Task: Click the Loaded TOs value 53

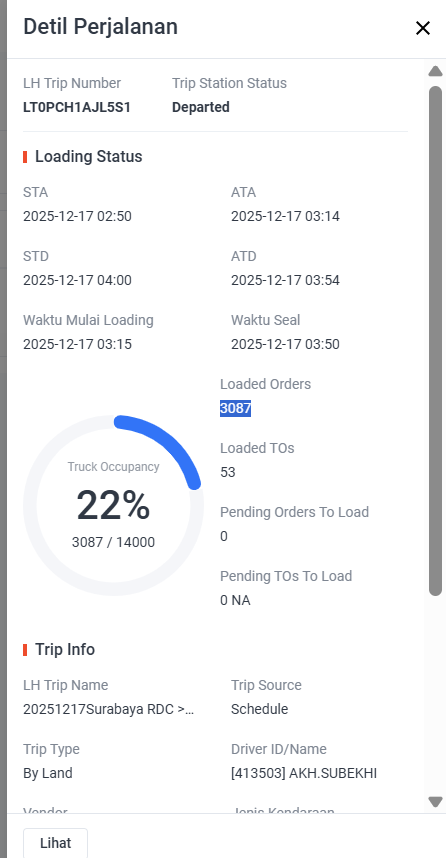Action: pyautogui.click(x=228, y=472)
